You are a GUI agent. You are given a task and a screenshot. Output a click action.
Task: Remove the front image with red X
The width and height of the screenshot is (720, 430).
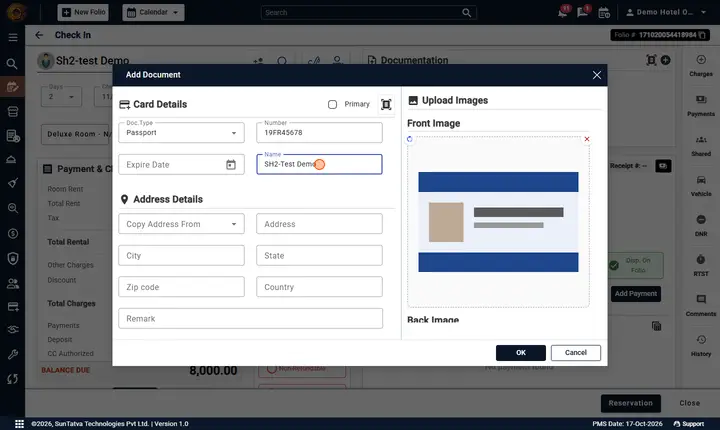(586, 139)
